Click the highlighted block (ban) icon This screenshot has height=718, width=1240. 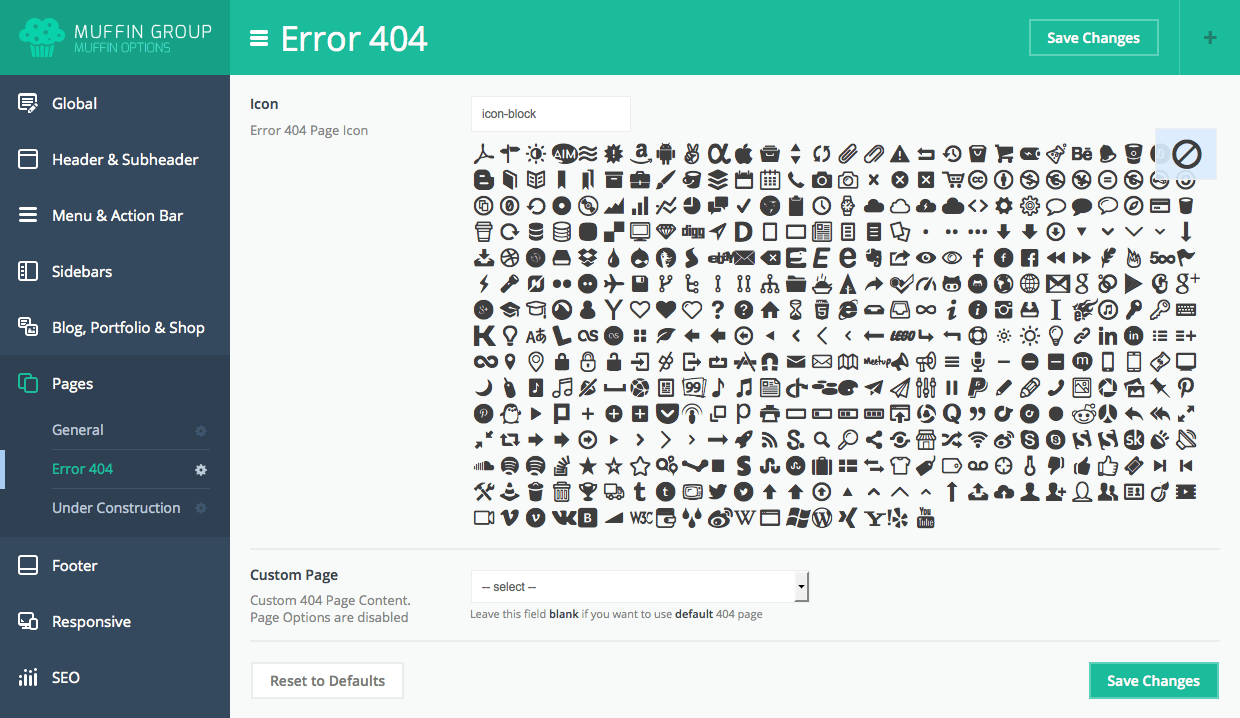tap(1186, 154)
